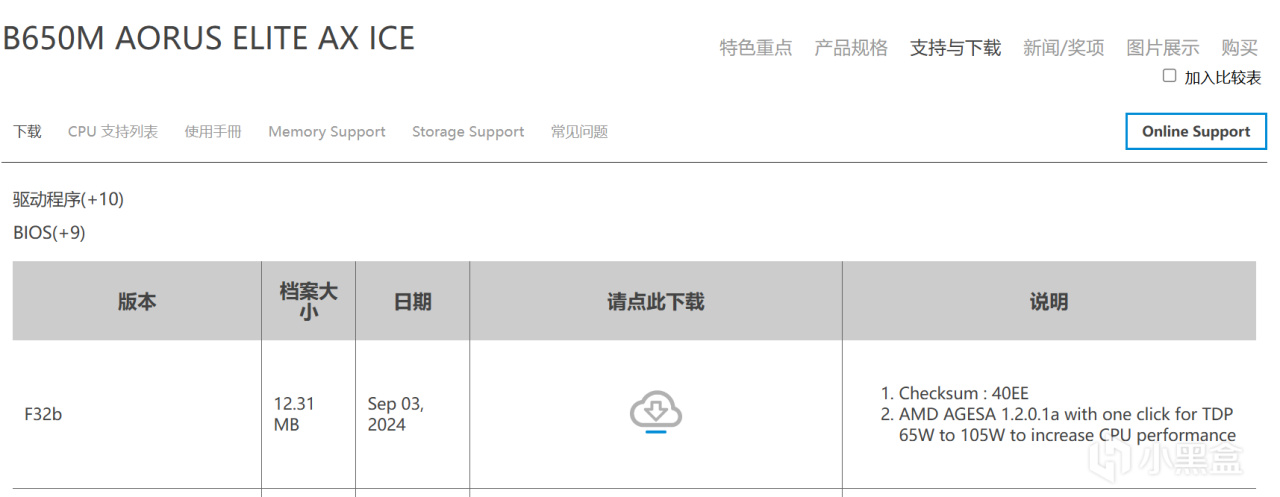This screenshot has width=1280, height=497.
Task: Download the F32b BIOS cloud icon
Action: 656,411
